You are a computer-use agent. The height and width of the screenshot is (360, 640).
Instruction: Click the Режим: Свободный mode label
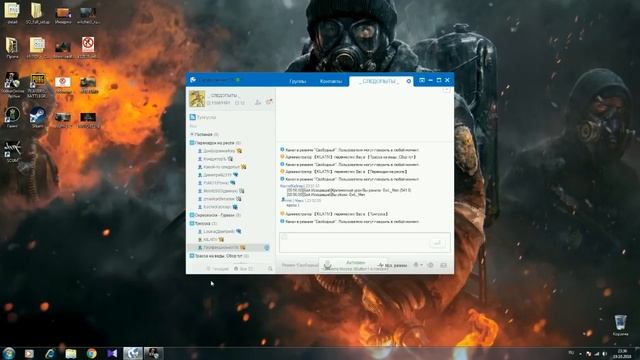[x=300, y=265]
